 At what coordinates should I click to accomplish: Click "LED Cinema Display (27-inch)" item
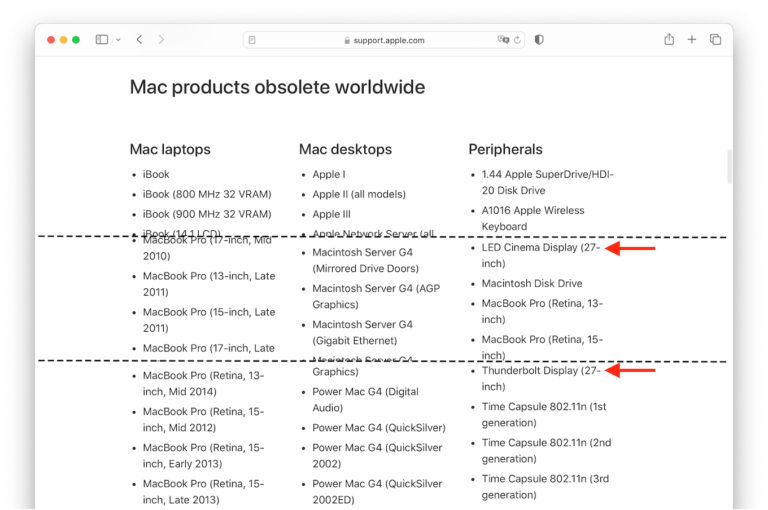point(541,255)
